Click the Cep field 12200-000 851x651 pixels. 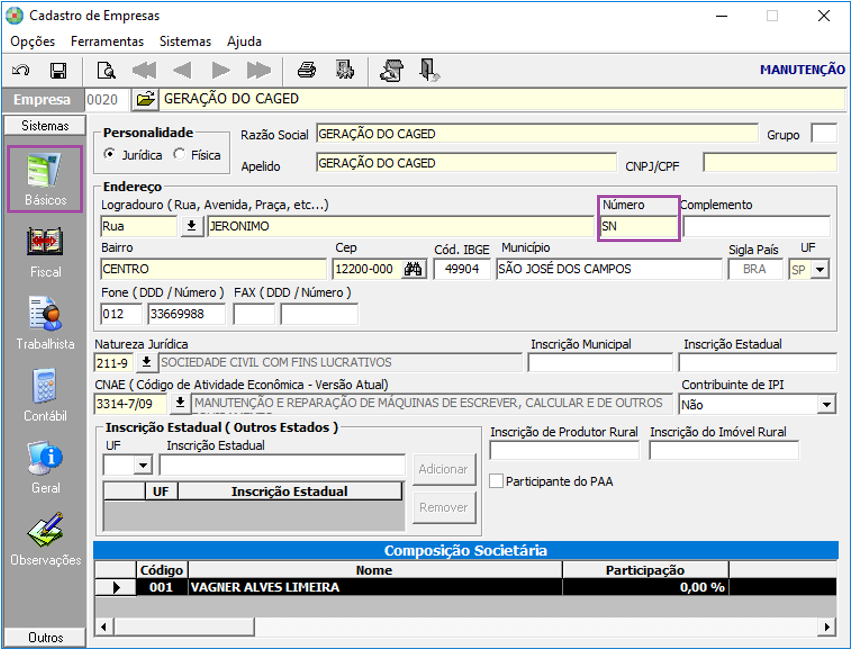coord(367,269)
